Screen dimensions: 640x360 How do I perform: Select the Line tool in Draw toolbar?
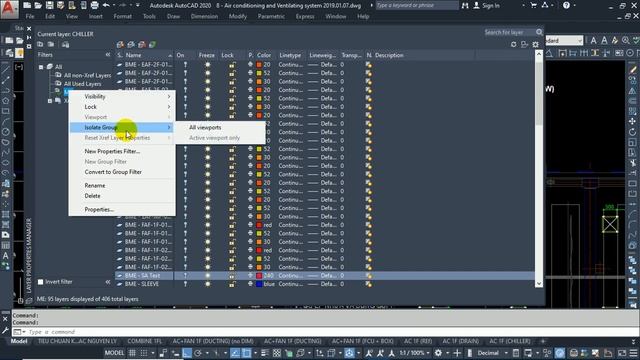click(x=5, y=69)
